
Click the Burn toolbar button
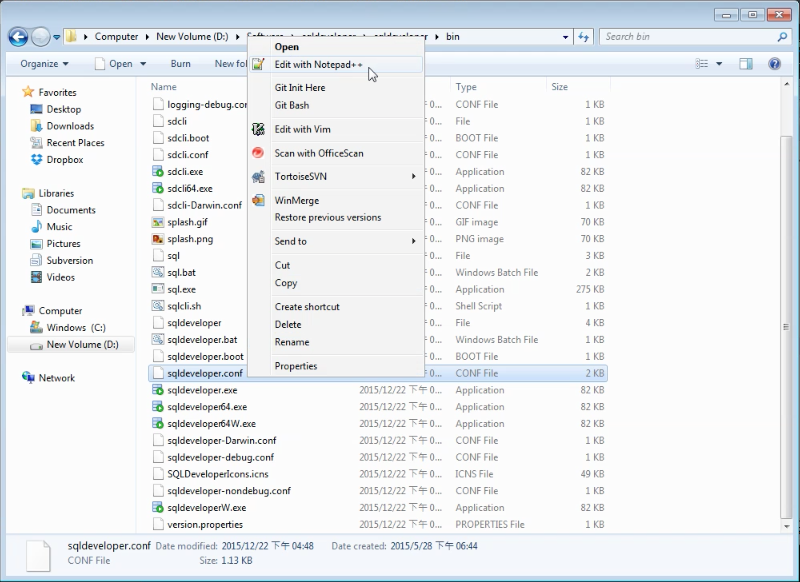[x=181, y=64]
